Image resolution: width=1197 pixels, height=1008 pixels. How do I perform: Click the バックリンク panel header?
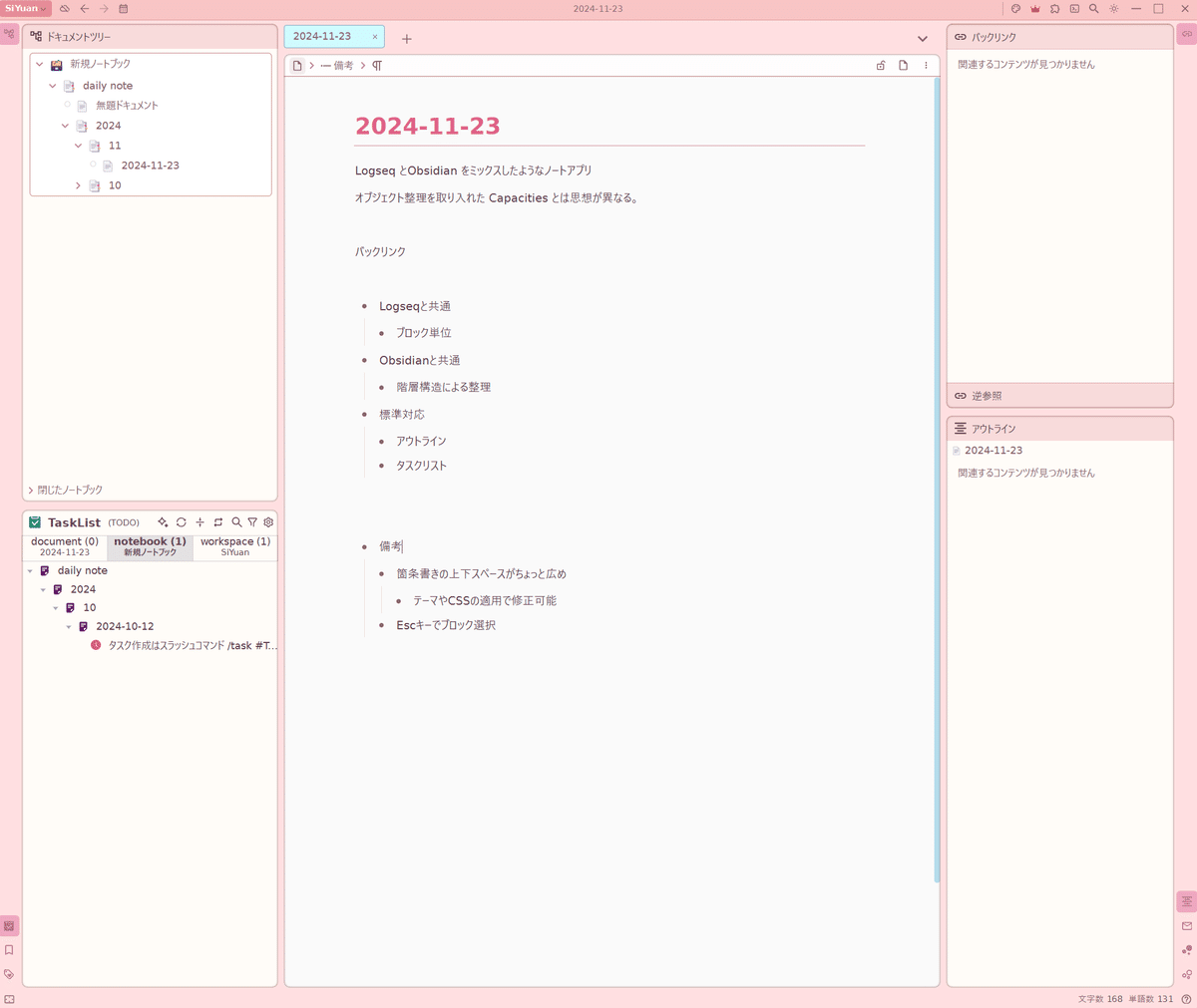coord(1059,37)
